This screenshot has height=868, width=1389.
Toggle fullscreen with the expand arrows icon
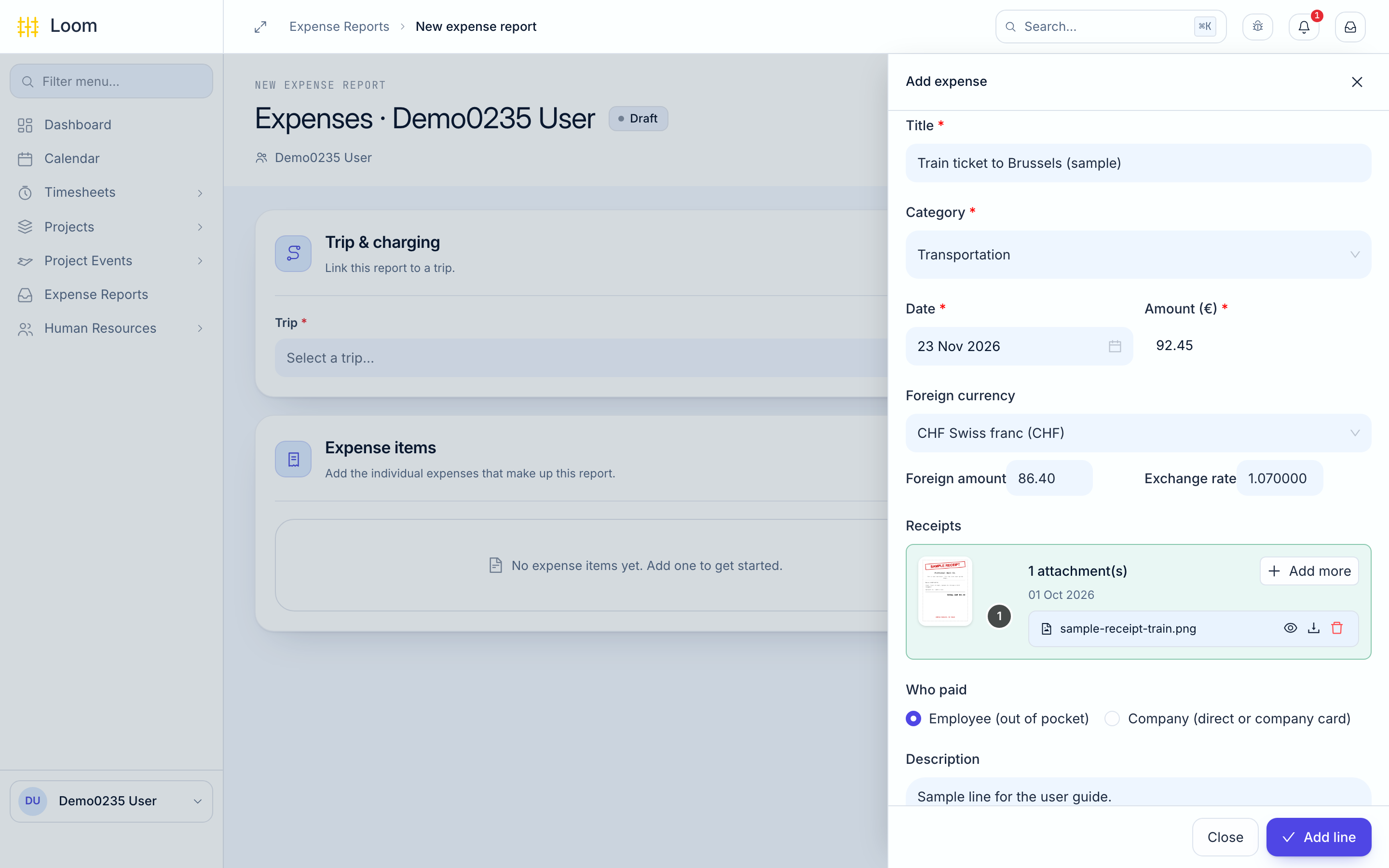point(260,27)
